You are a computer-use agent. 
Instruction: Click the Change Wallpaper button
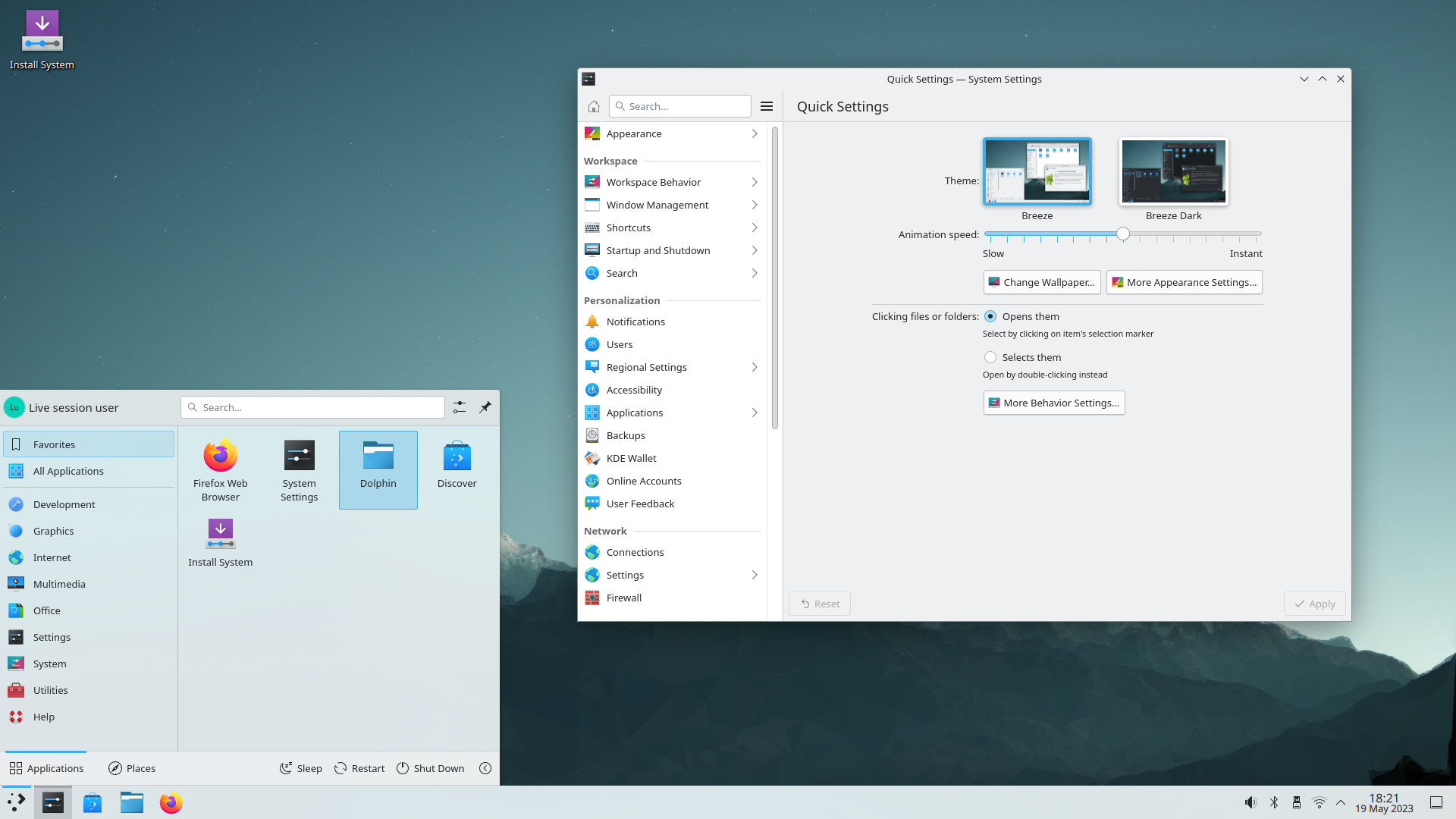pyautogui.click(x=1042, y=282)
